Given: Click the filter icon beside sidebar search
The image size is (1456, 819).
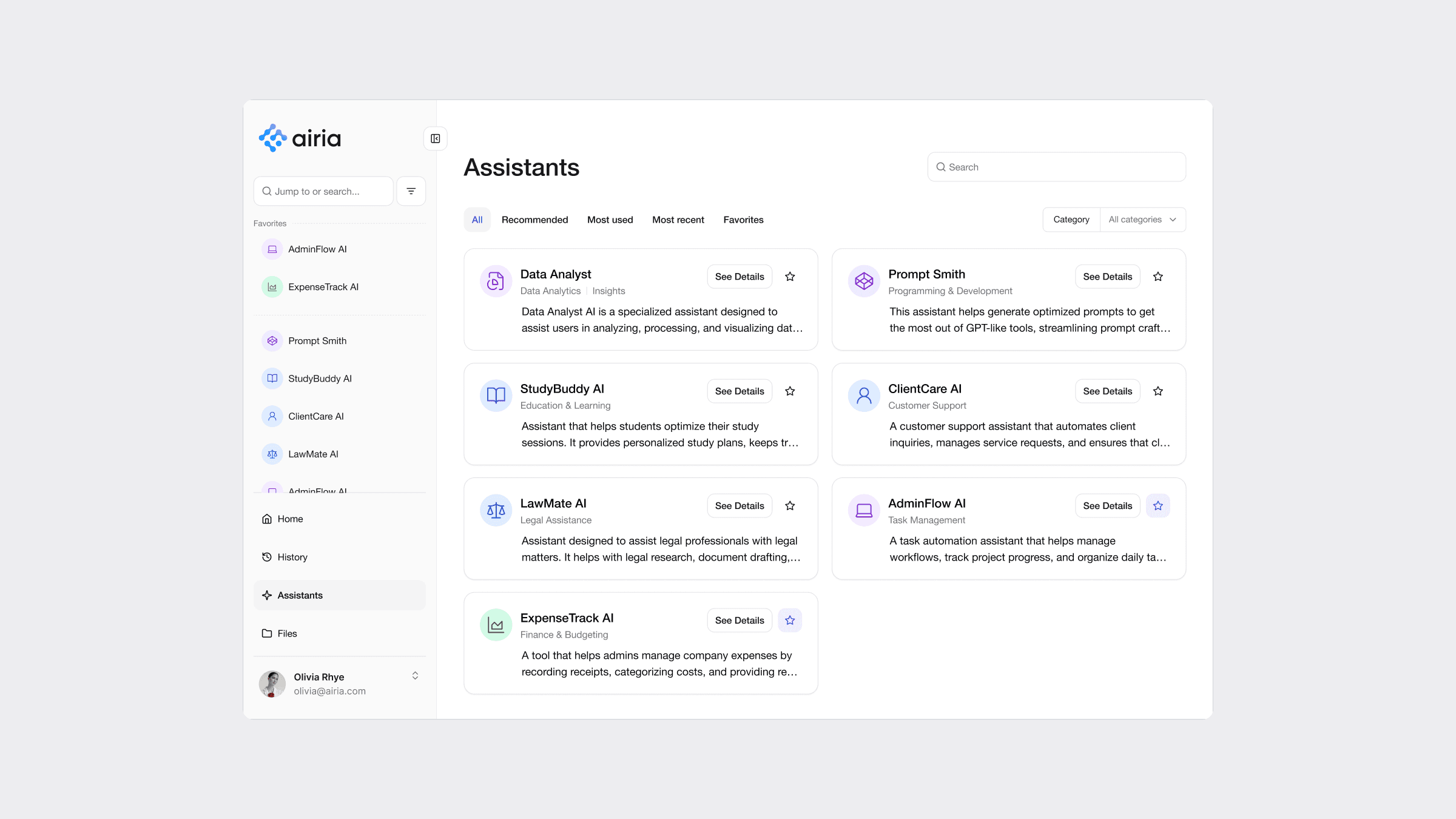Looking at the screenshot, I should [x=411, y=191].
